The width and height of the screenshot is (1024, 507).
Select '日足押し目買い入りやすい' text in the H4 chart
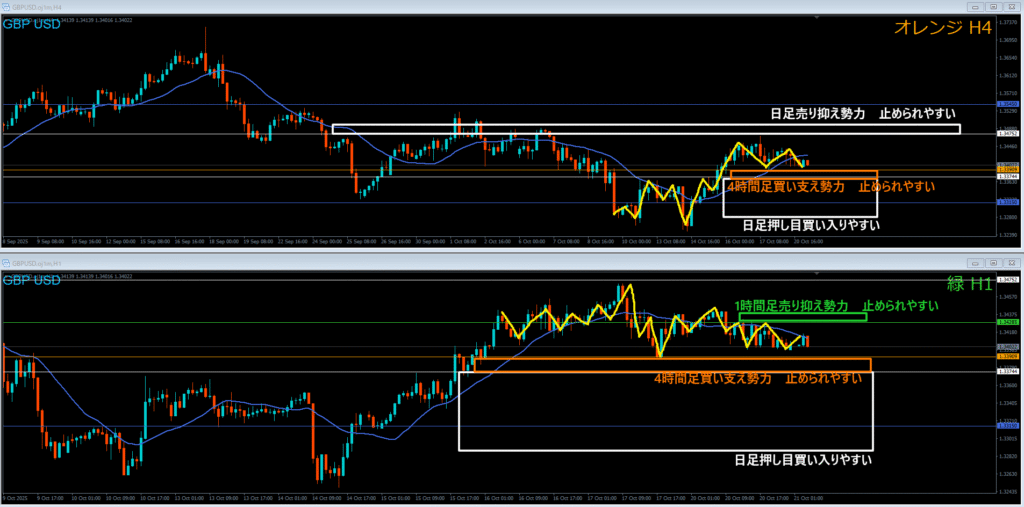(x=811, y=225)
